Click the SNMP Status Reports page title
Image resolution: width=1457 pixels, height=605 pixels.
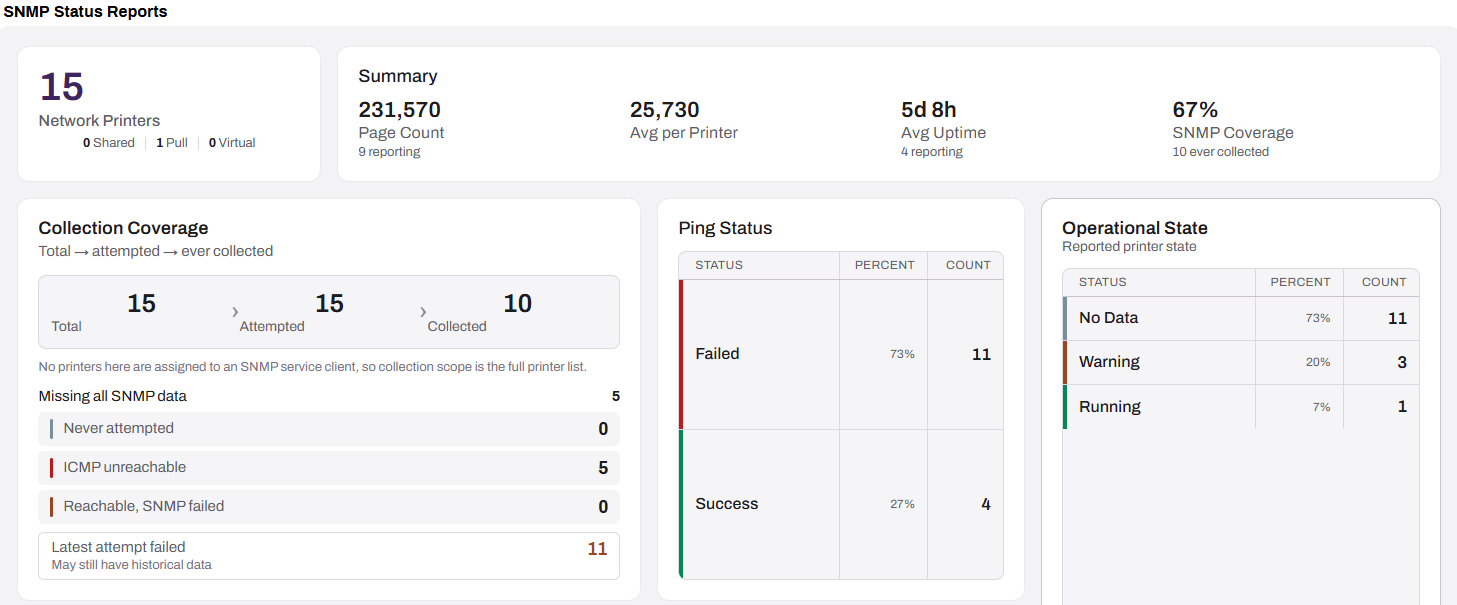click(x=86, y=12)
